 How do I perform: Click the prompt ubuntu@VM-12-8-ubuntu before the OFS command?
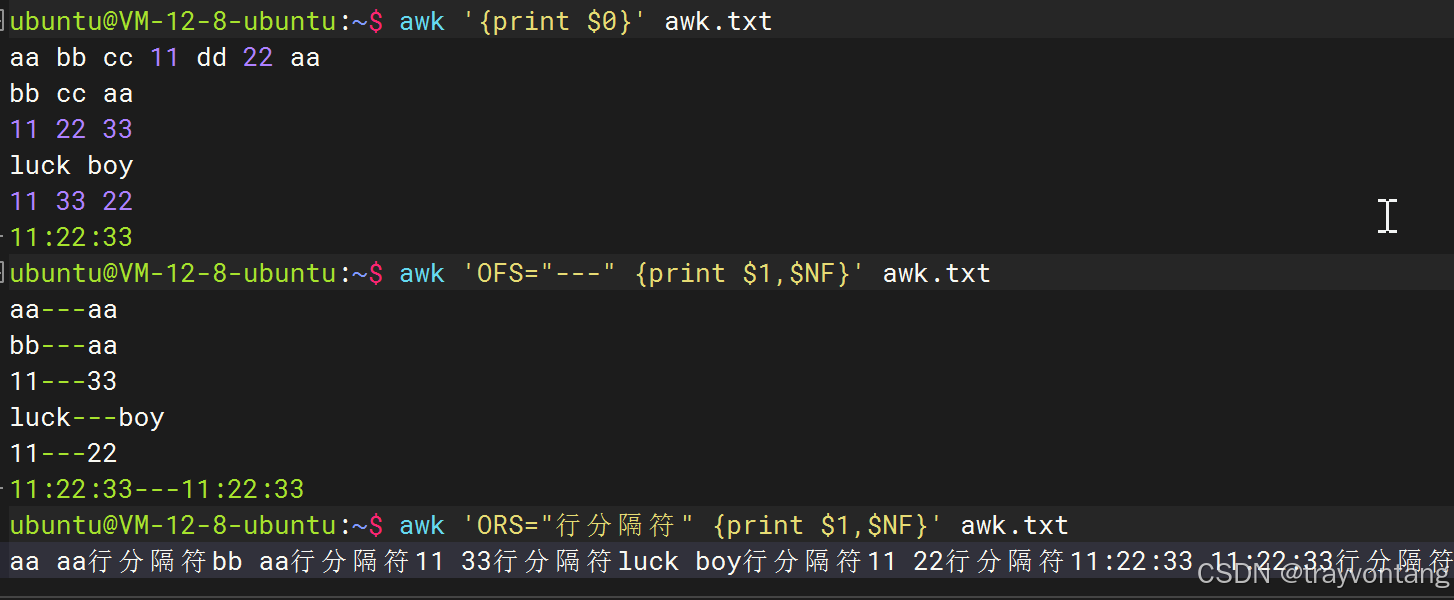(x=173, y=274)
